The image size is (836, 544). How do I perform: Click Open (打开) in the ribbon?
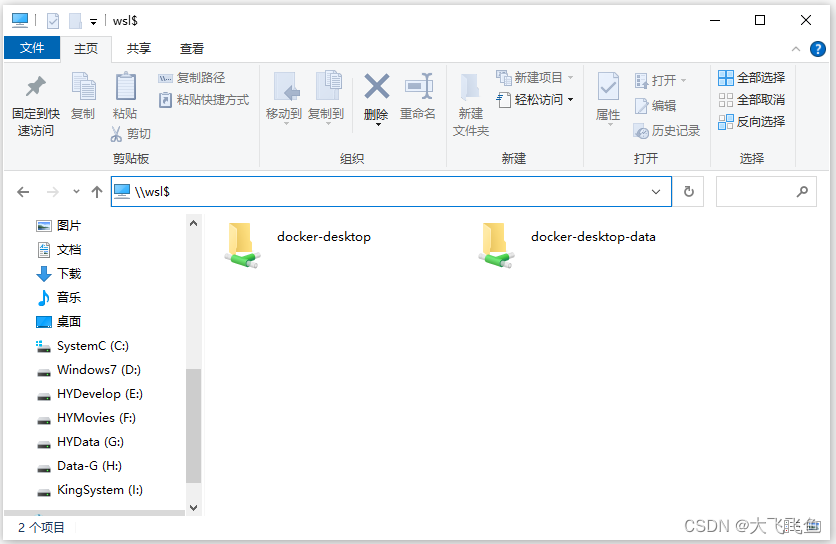(660, 81)
